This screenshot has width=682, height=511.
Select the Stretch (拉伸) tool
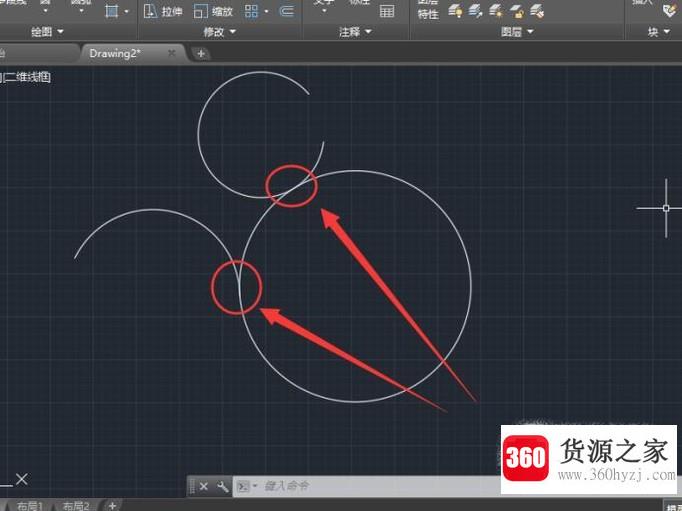click(x=163, y=11)
